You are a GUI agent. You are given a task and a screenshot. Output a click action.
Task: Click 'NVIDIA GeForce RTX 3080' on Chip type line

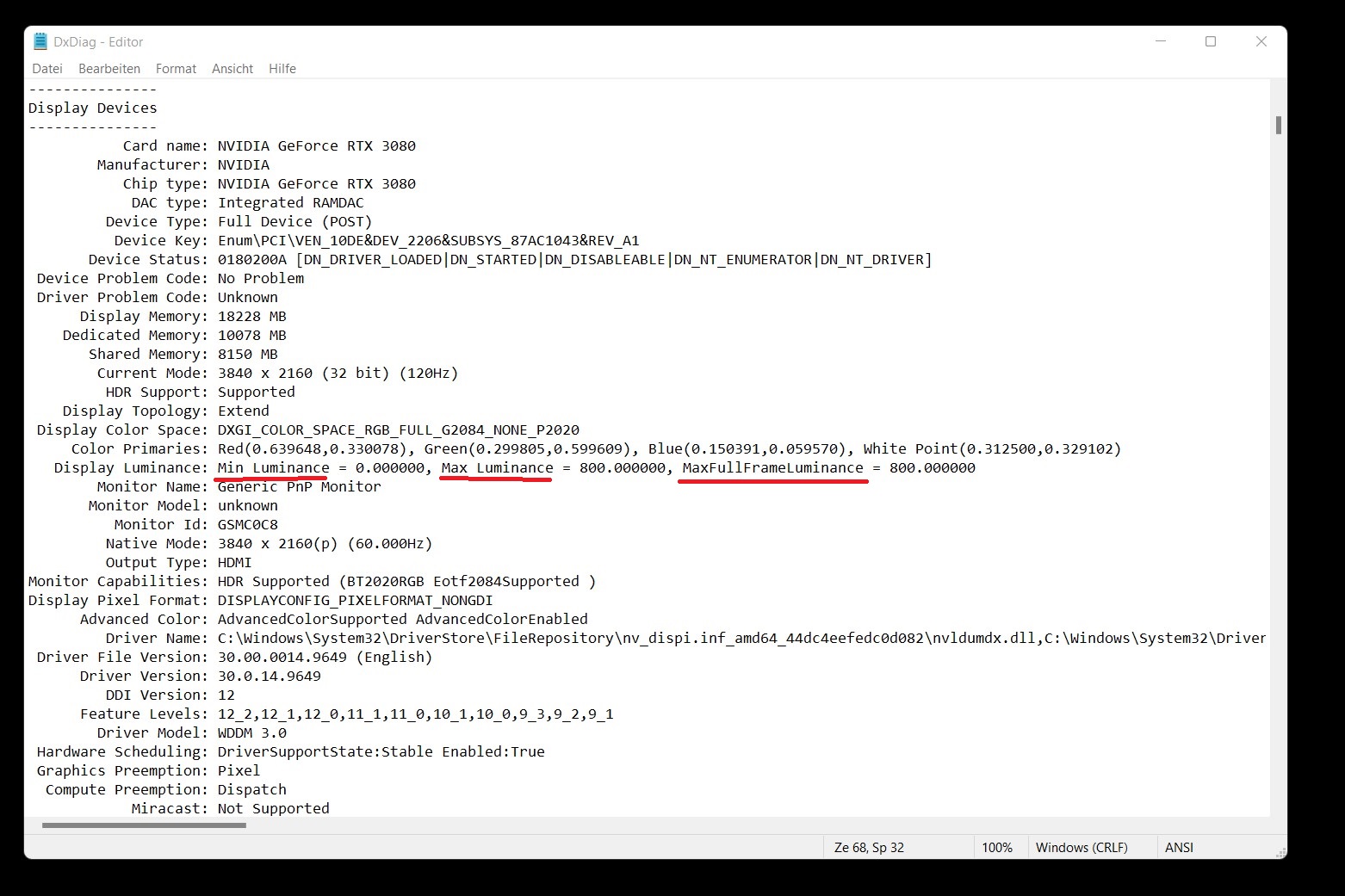(x=317, y=183)
